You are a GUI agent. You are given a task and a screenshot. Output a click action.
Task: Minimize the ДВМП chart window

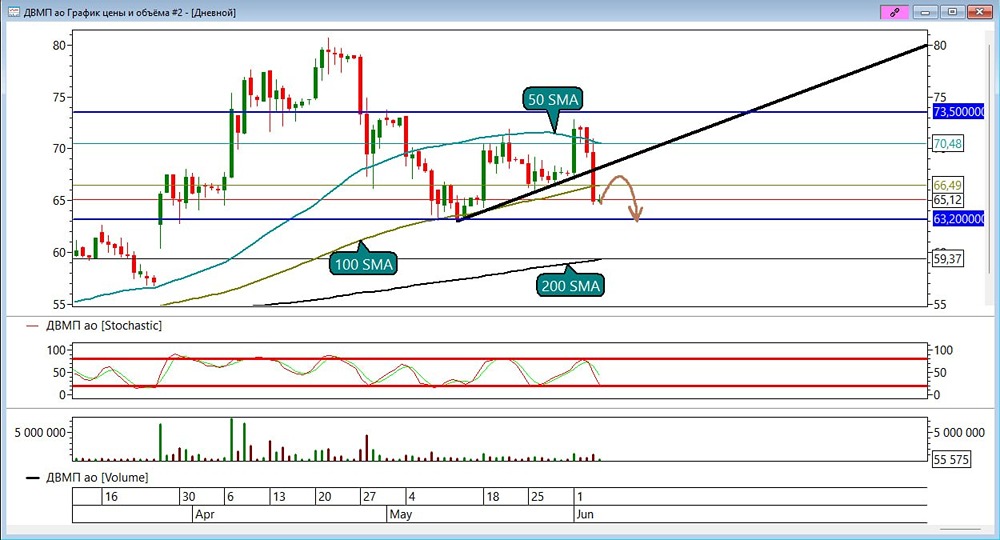coord(925,11)
